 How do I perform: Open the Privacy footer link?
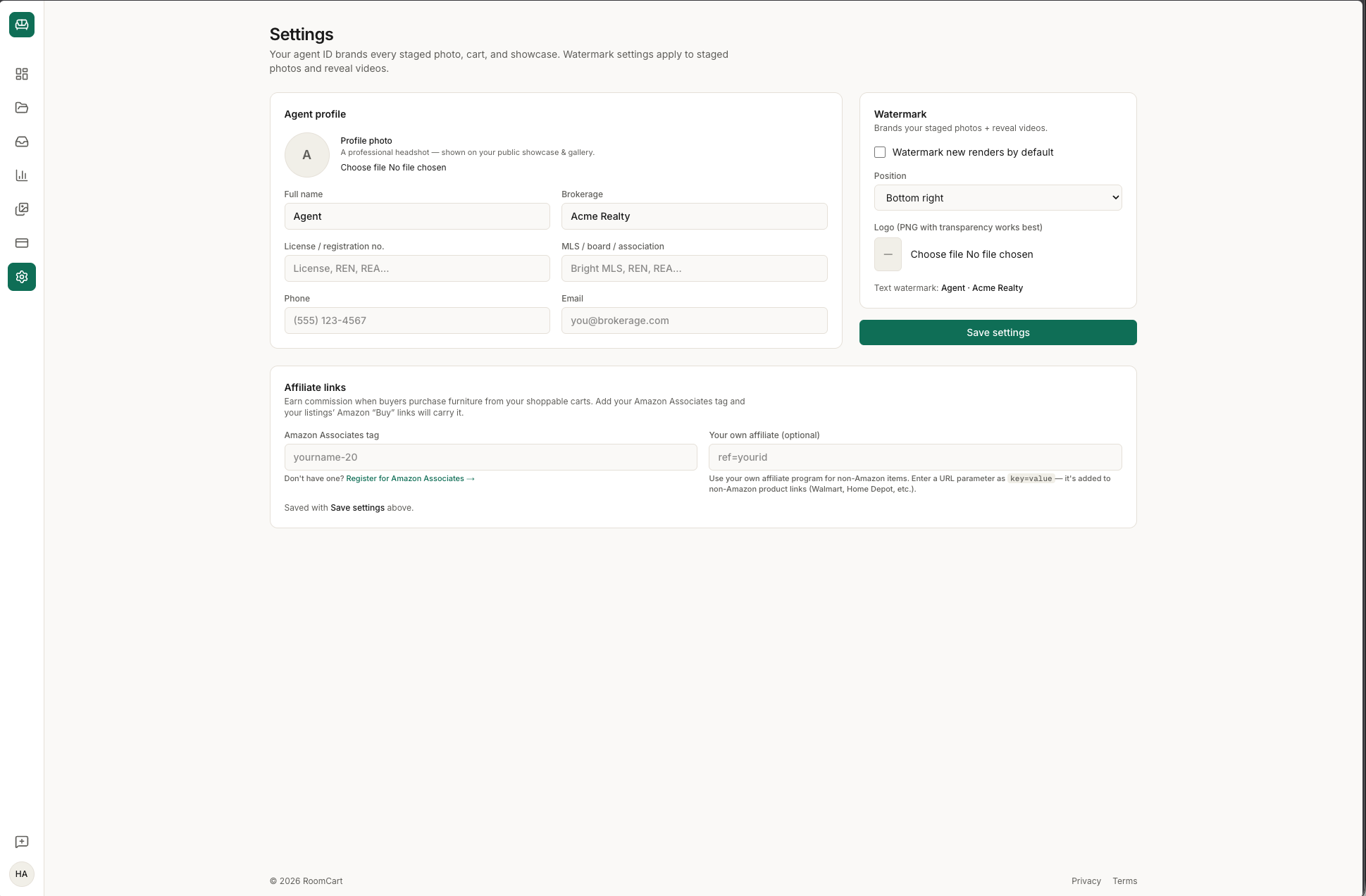[1086, 881]
